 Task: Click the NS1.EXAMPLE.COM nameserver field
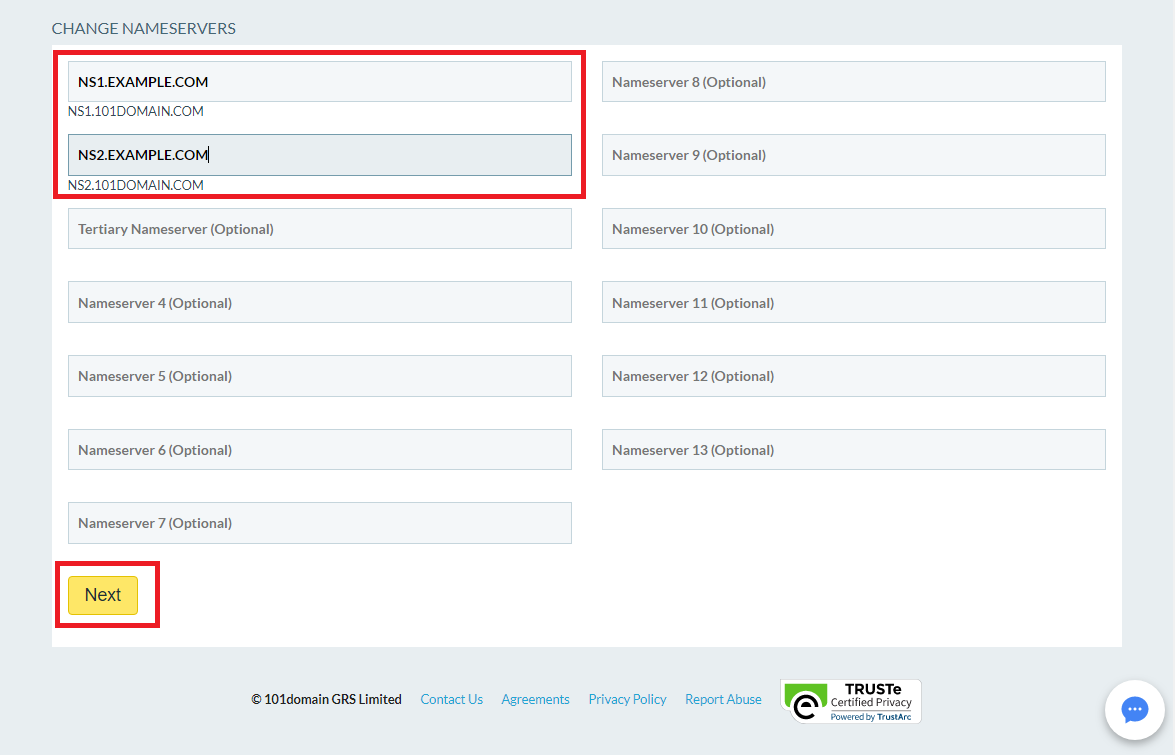[319, 81]
